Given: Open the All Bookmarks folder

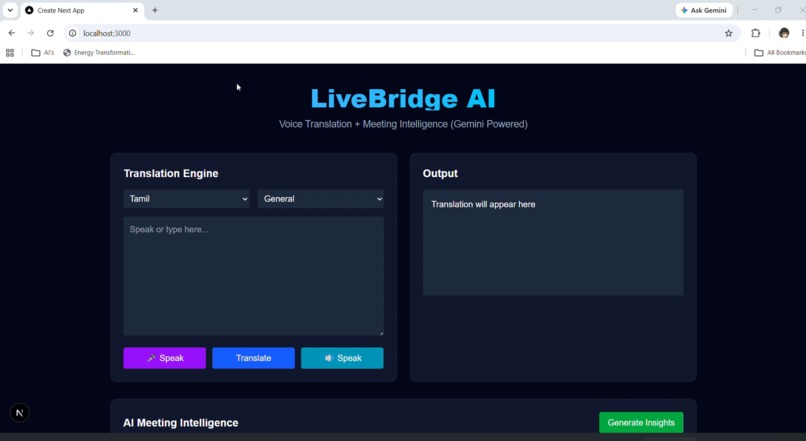Looking at the screenshot, I should [x=779, y=52].
